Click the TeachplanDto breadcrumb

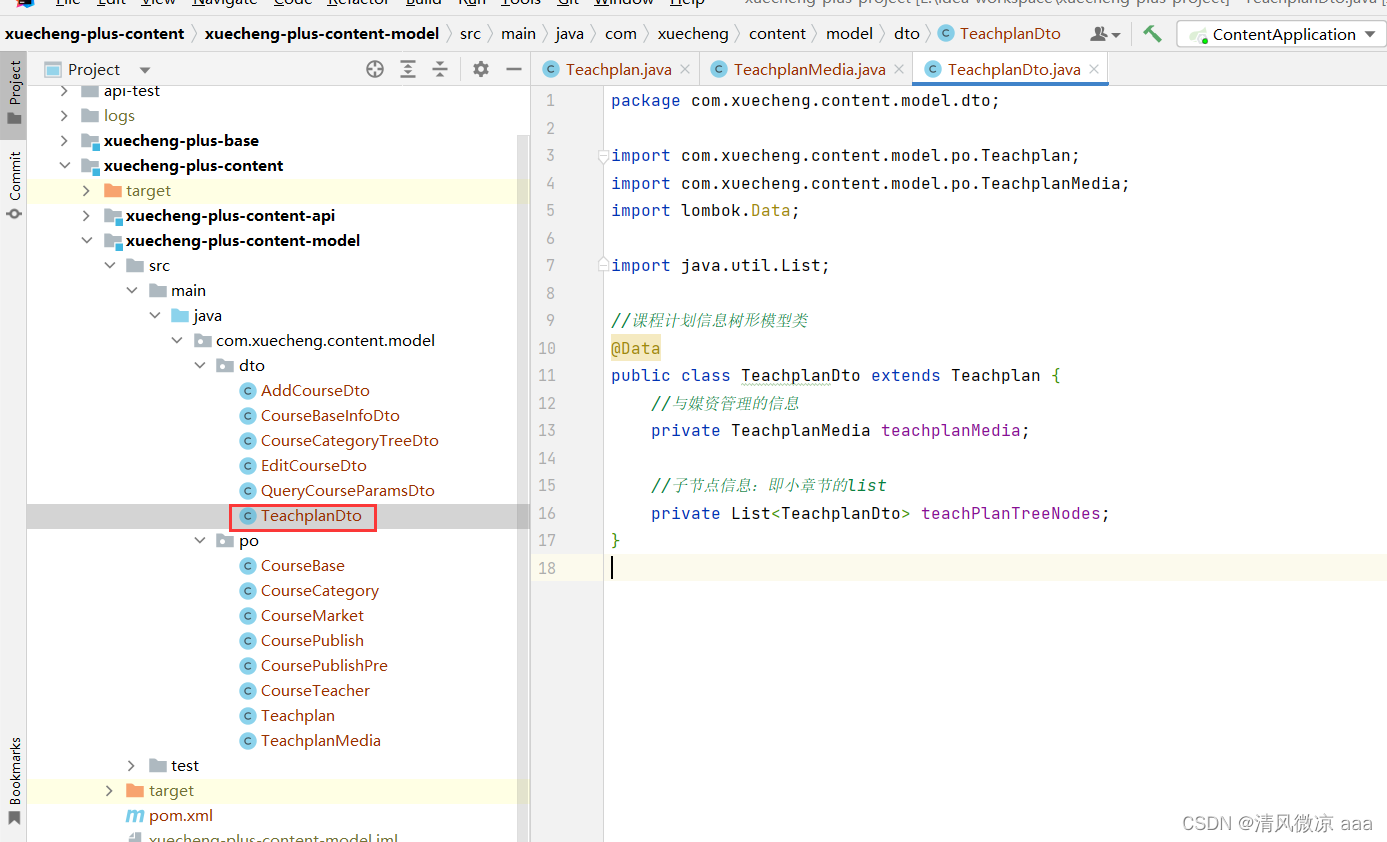(1010, 33)
